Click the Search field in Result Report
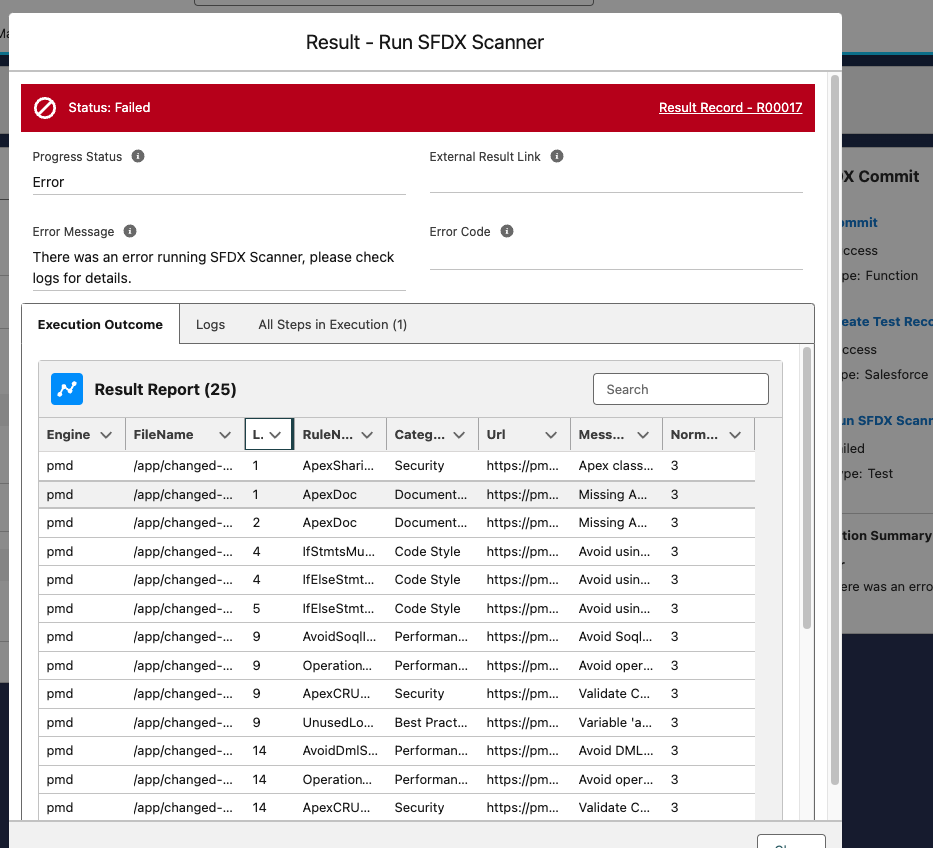Image resolution: width=933 pixels, height=848 pixels. click(681, 389)
